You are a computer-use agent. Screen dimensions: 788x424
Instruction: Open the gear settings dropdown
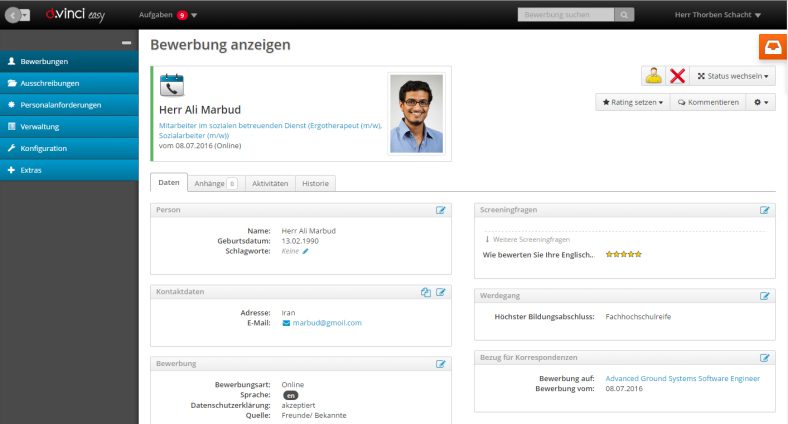point(761,102)
